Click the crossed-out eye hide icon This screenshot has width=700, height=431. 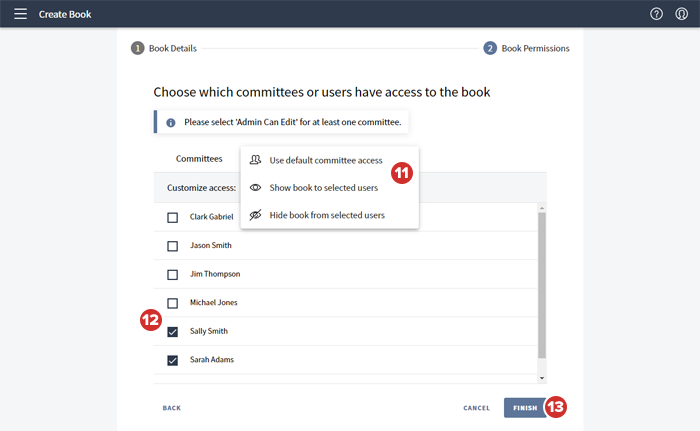pos(256,214)
